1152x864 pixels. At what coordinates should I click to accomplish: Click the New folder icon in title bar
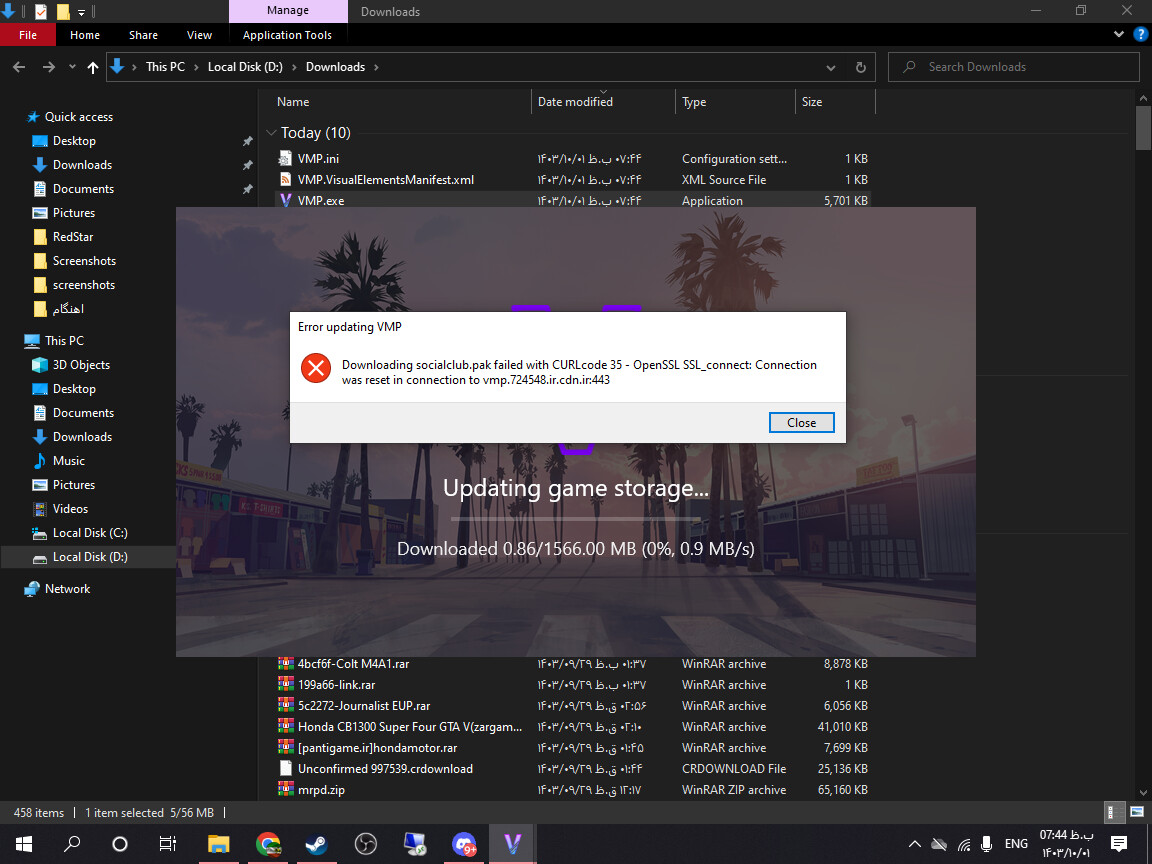tap(63, 11)
